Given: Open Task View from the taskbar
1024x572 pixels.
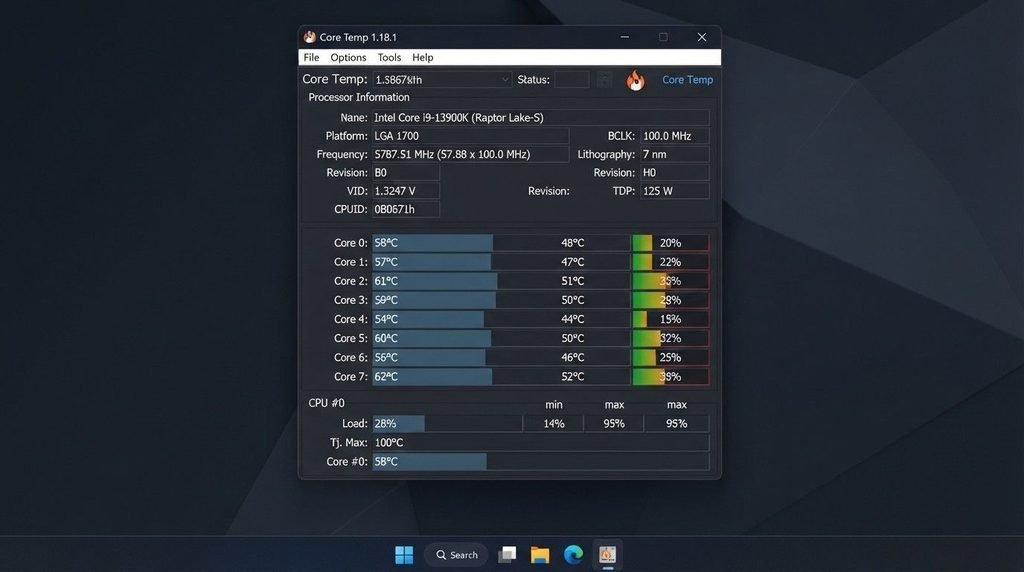Looking at the screenshot, I should [x=507, y=555].
